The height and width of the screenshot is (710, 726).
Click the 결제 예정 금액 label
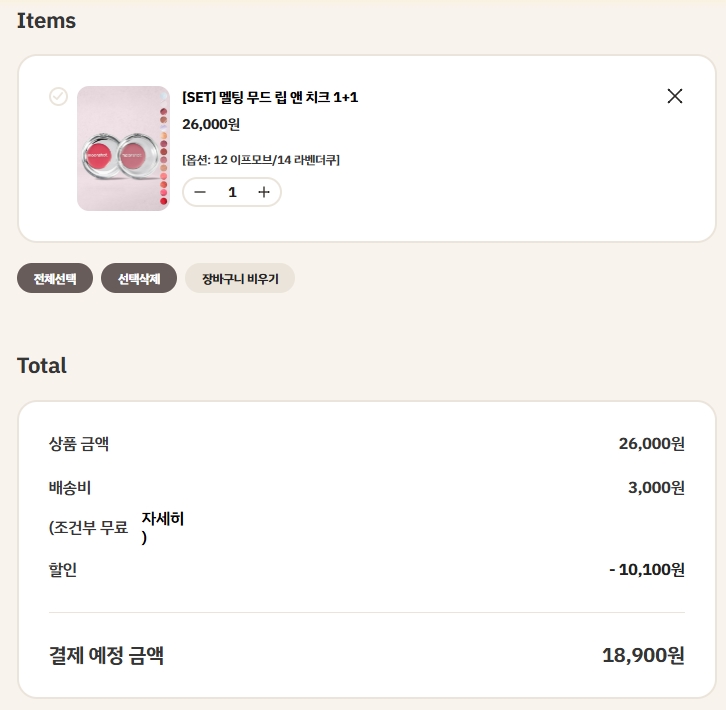pos(106,656)
